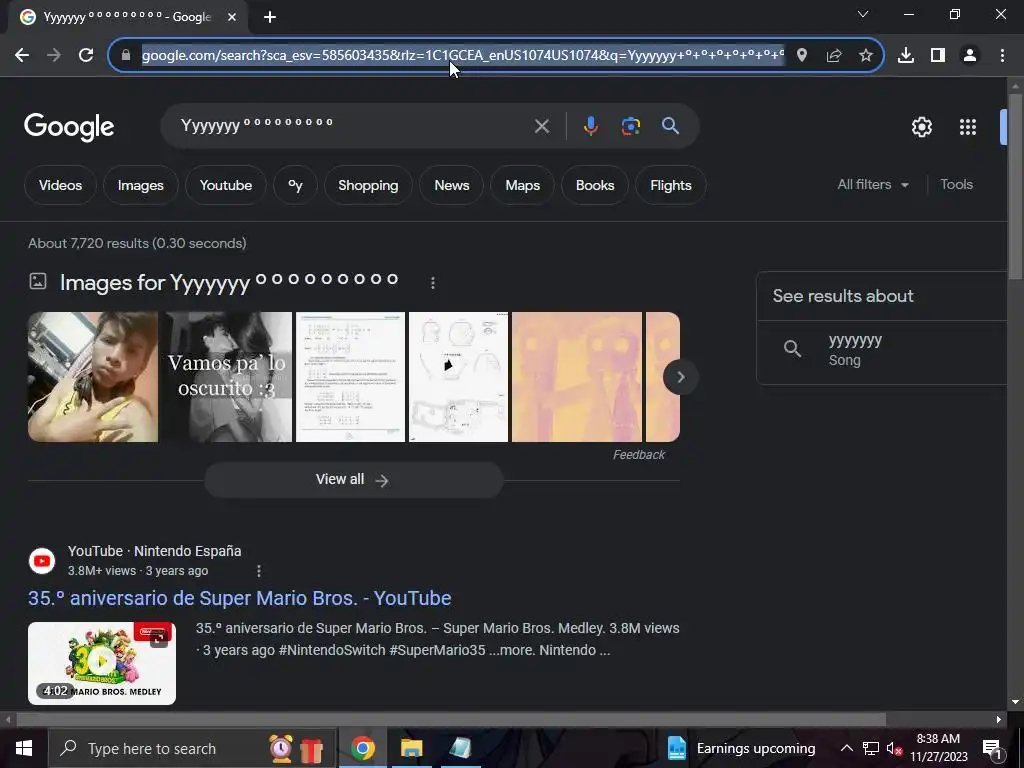
Task: Go to Google homepage logo
Action: pos(69,127)
